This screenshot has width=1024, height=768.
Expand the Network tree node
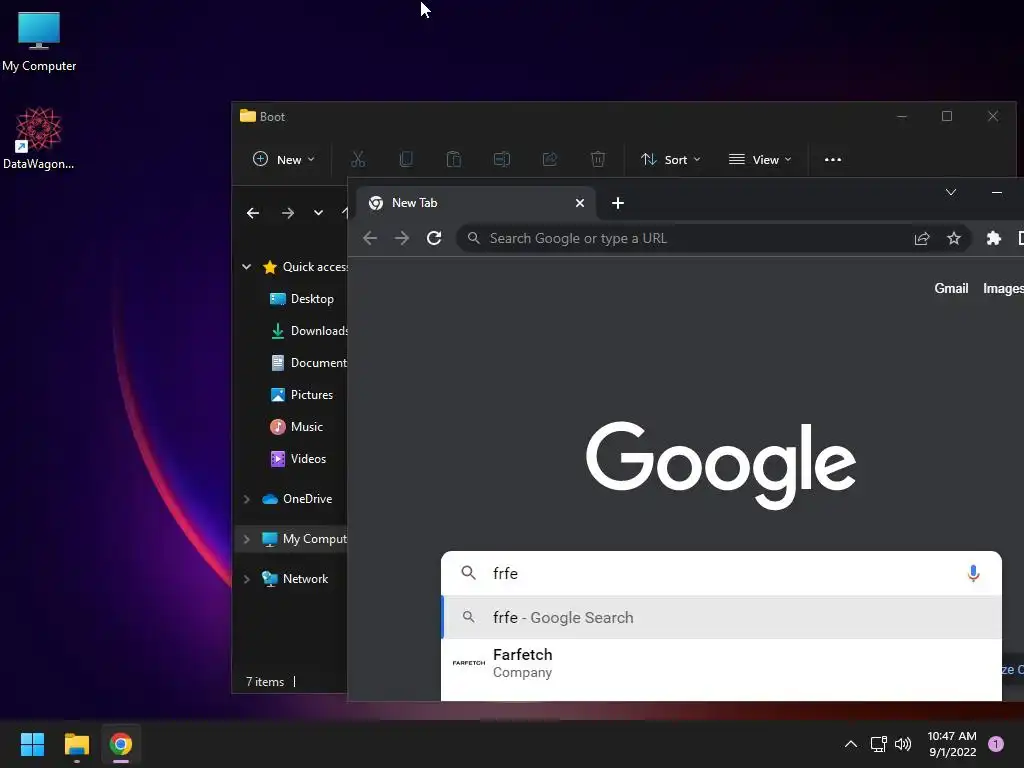pyautogui.click(x=246, y=579)
